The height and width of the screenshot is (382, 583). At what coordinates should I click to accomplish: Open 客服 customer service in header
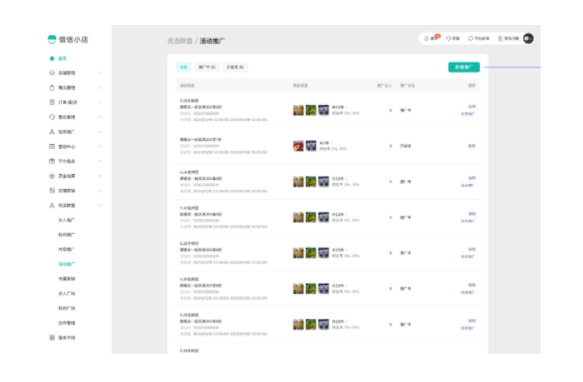point(453,38)
